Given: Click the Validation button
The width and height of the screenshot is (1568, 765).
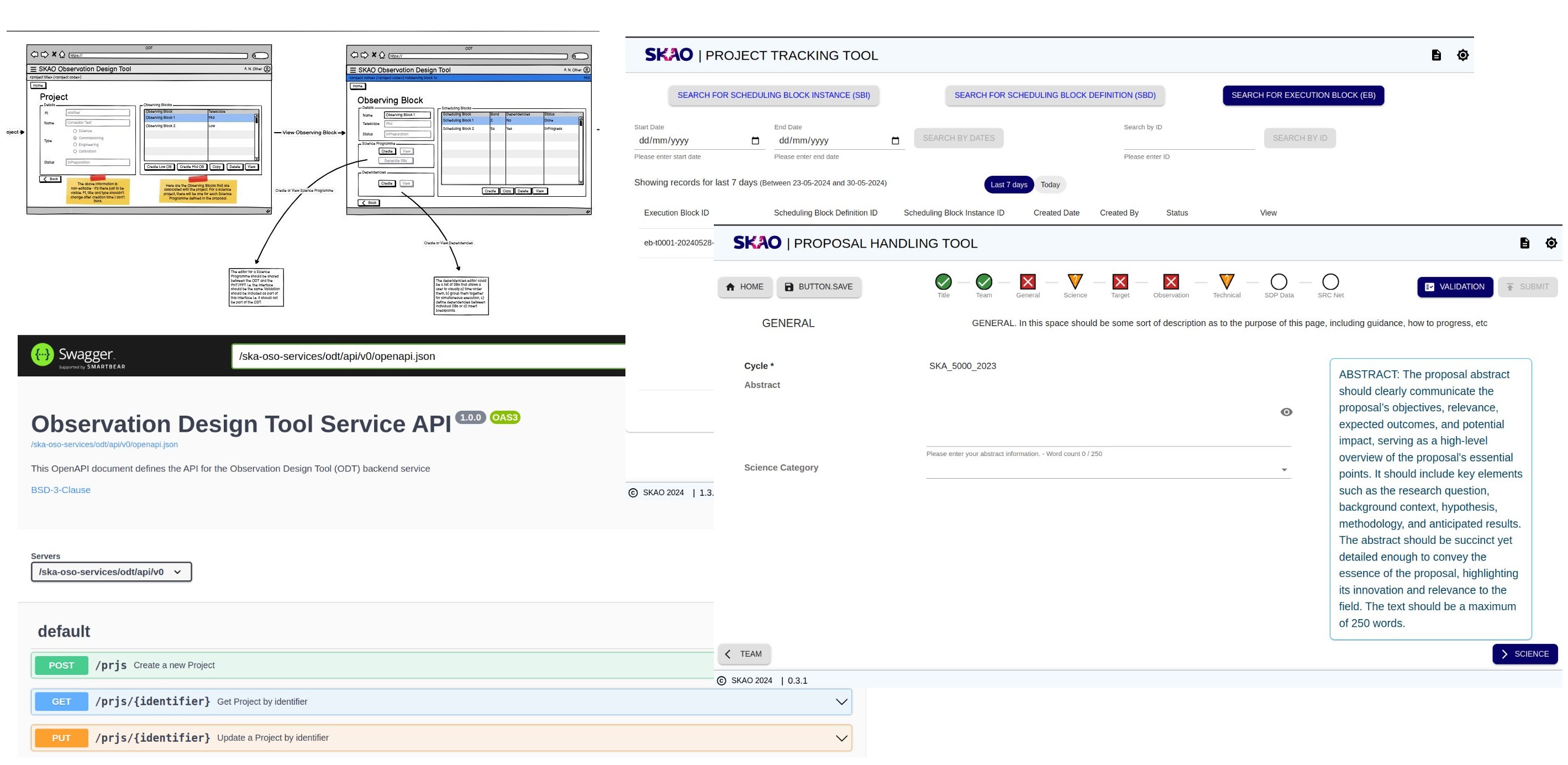Looking at the screenshot, I should (x=1454, y=287).
